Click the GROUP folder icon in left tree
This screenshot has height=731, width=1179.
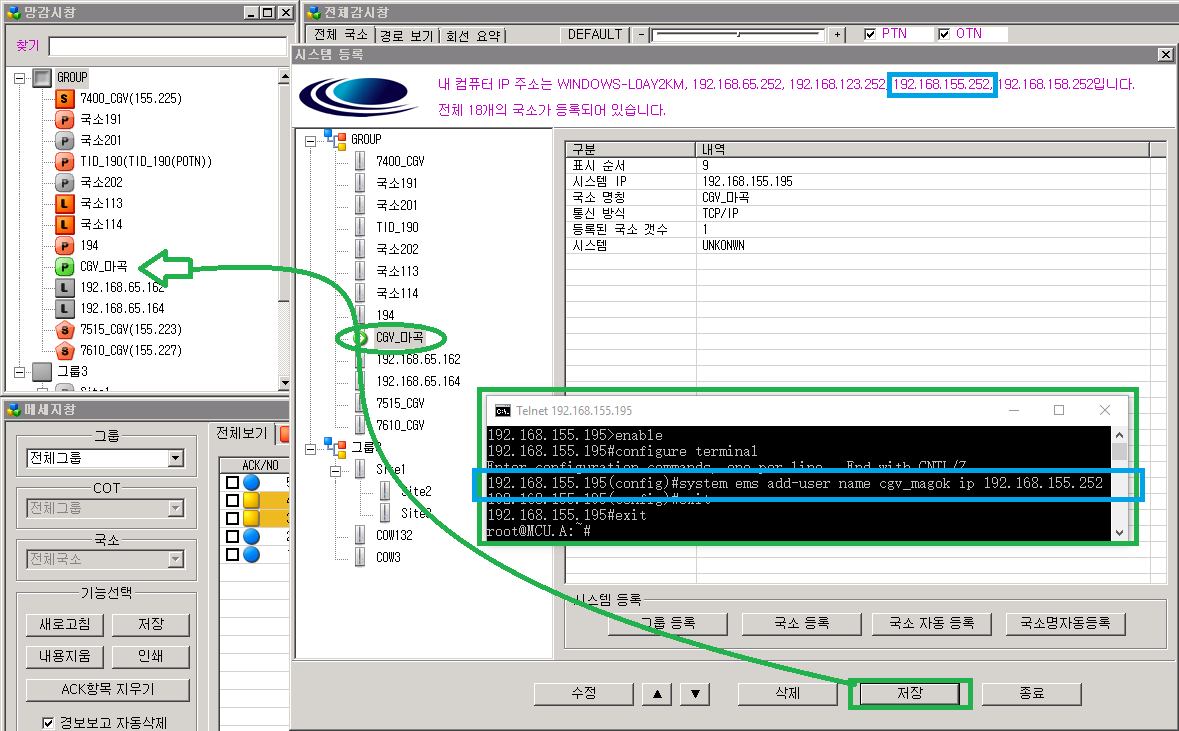point(42,77)
